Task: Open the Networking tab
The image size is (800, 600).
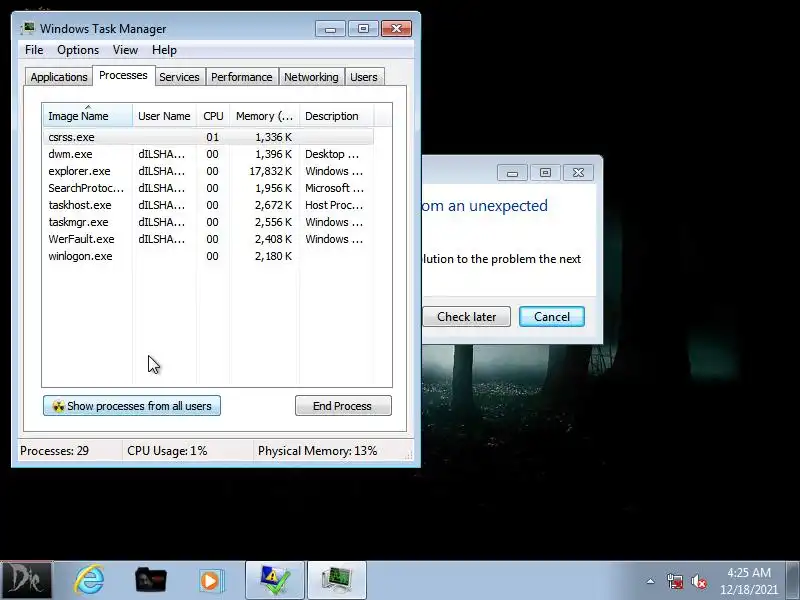Action: (311, 77)
